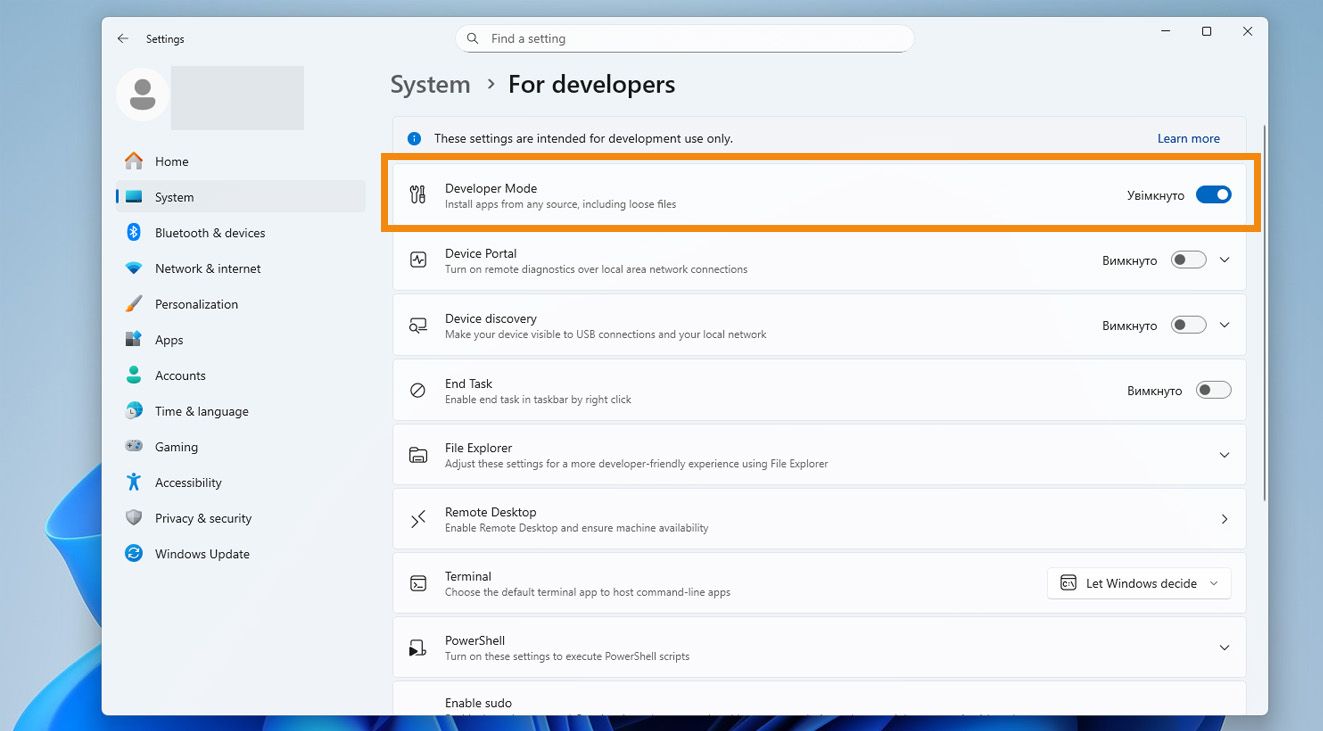Click the PowerShell icon
The width and height of the screenshot is (1323, 731).
pos(418,648)
